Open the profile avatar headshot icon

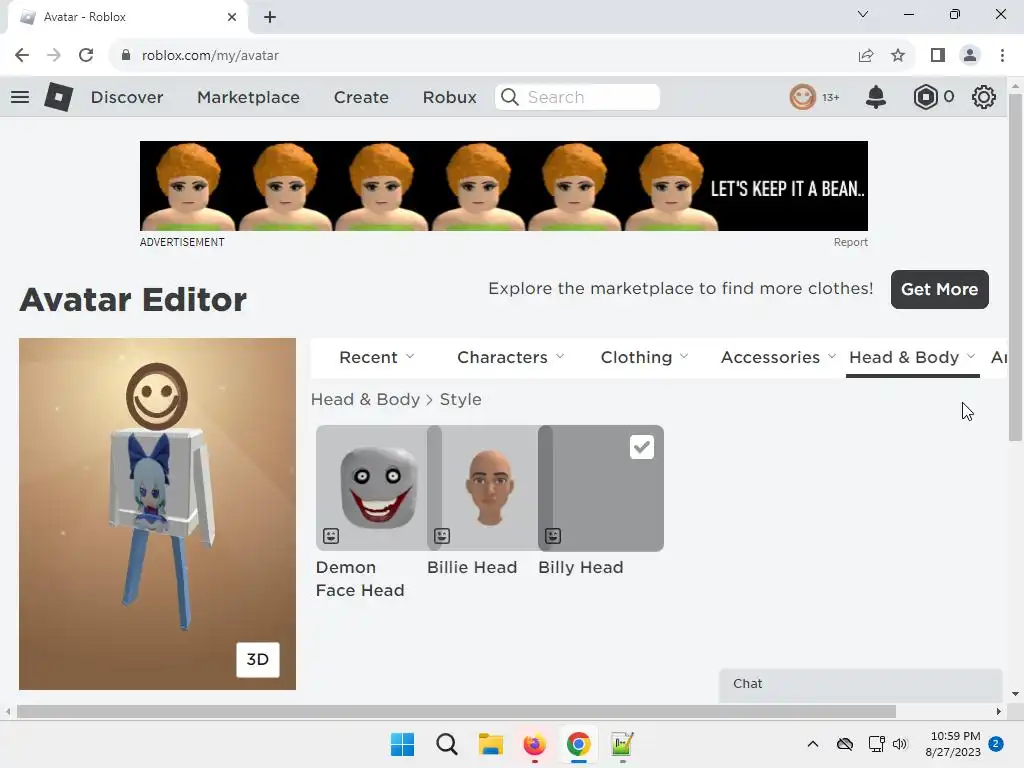803,97
